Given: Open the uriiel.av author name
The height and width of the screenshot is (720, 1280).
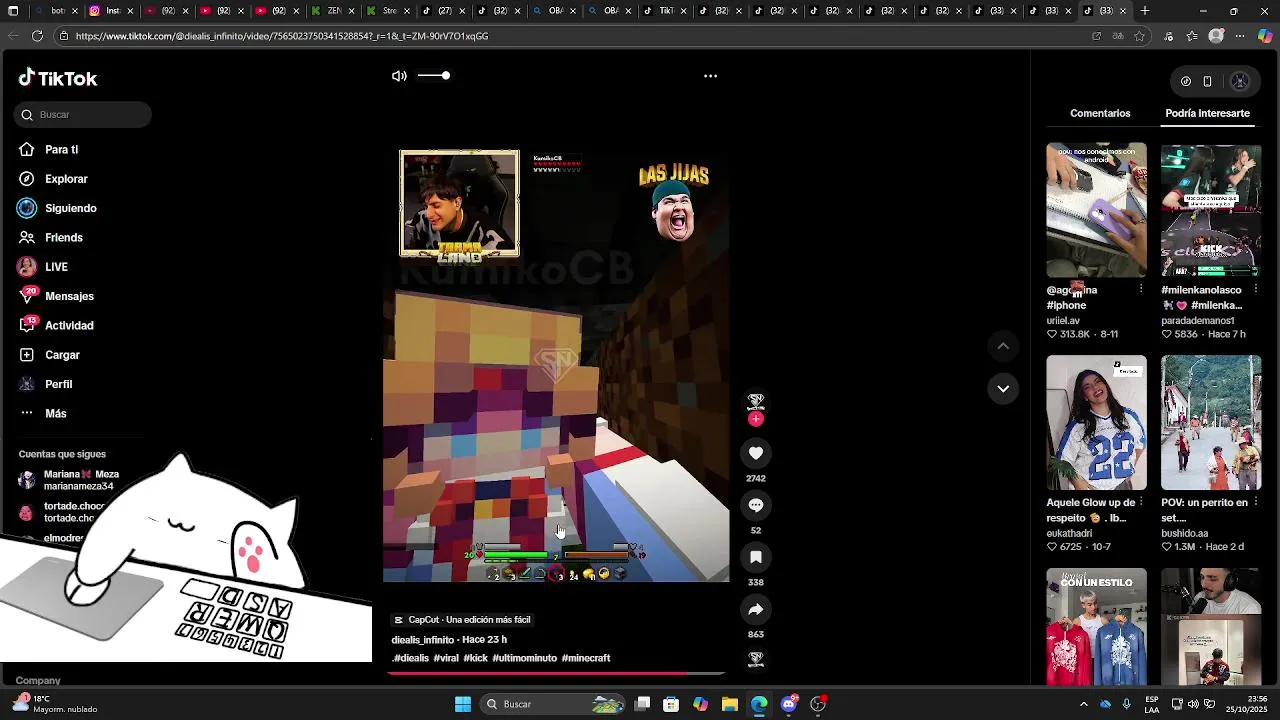Looking at the screenshot, I should point(1063,321).
